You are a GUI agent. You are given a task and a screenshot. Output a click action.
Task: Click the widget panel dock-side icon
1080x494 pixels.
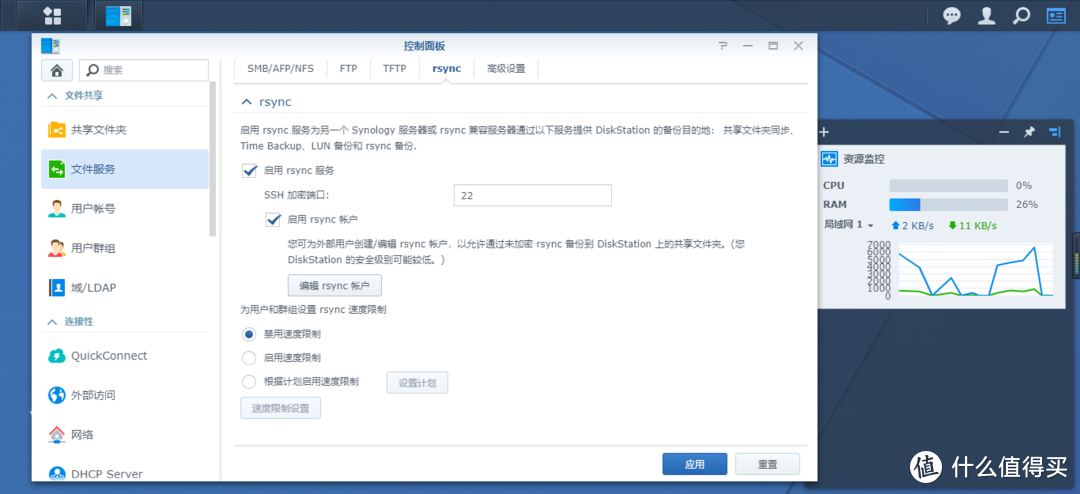tap(1055, 132)
